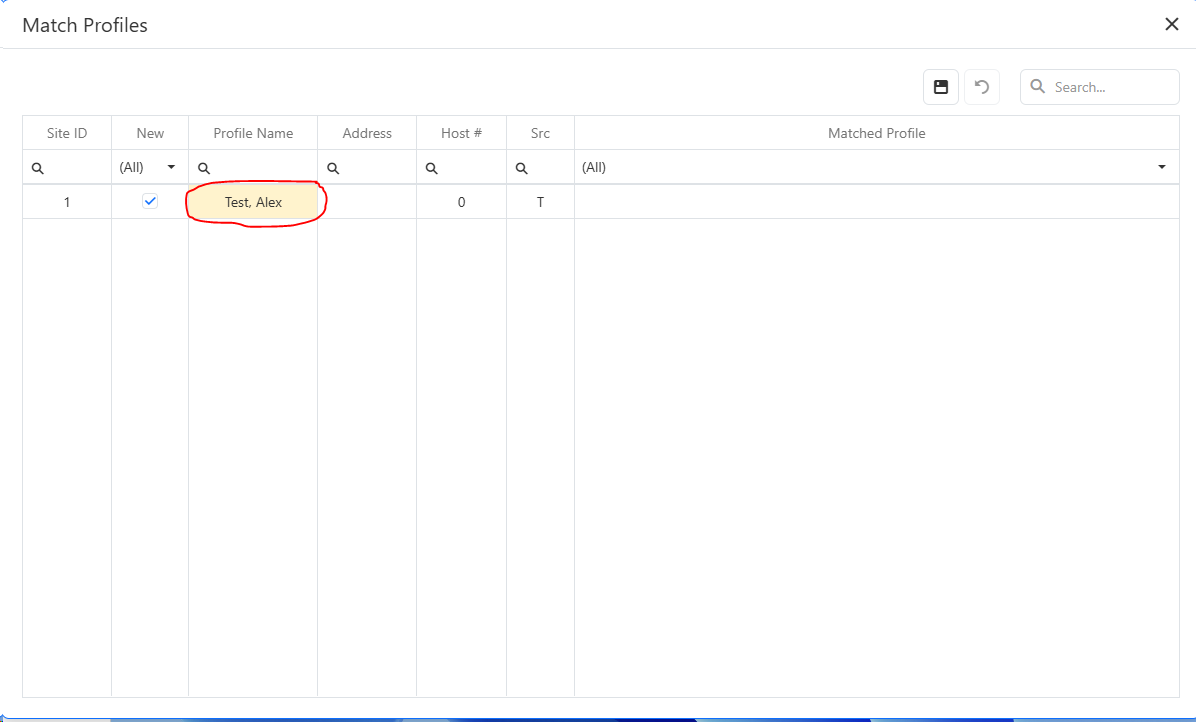Sort by Host # column header

coord(461,133)
